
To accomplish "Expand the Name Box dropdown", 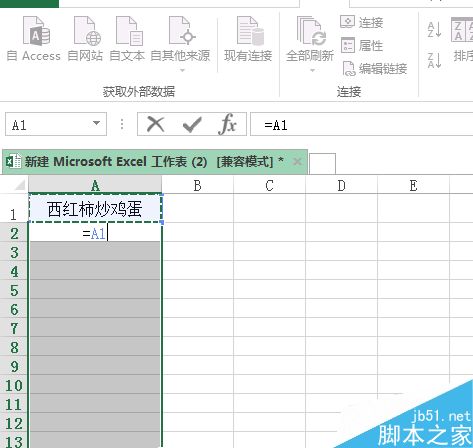I will [x=96, y=123].
